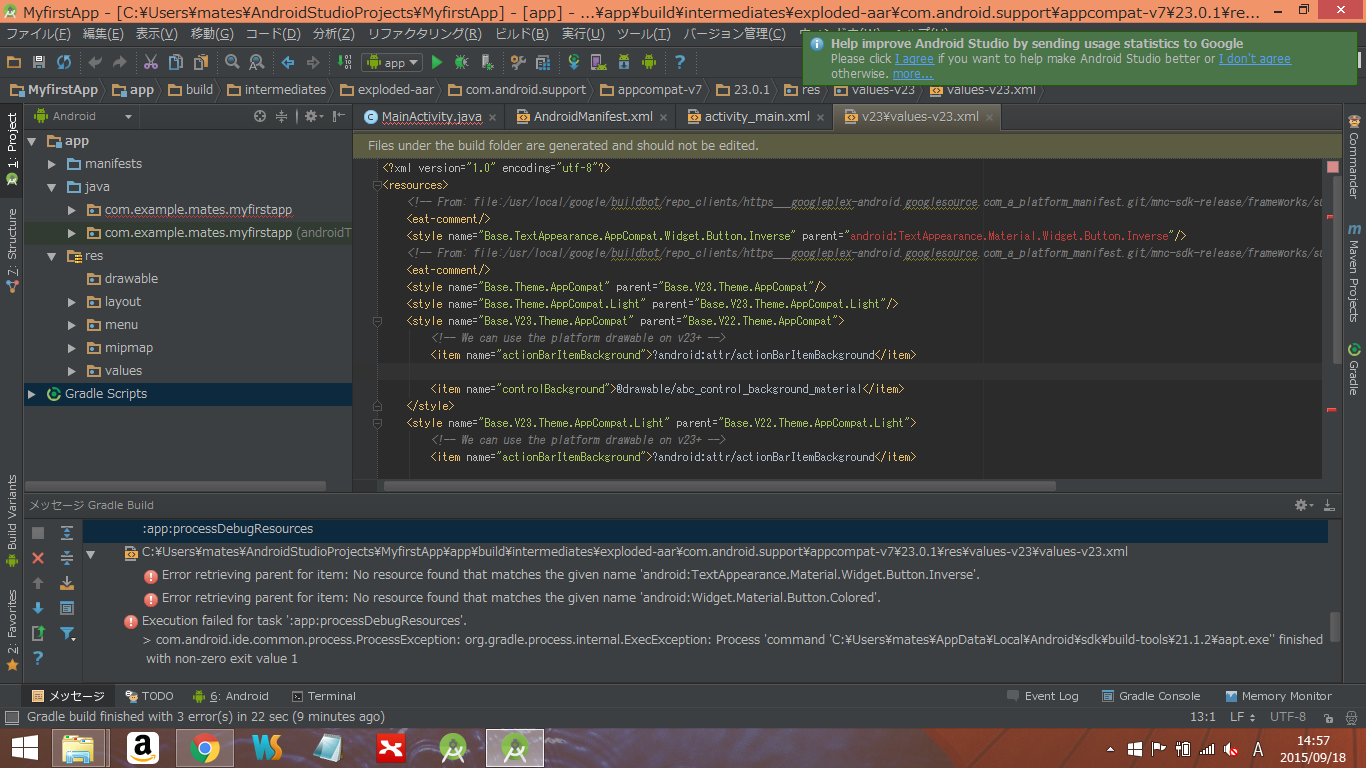Viewport: 1366px width, 768px height.
Task: Open the Android Device Monitor icon
Action: 649,62
